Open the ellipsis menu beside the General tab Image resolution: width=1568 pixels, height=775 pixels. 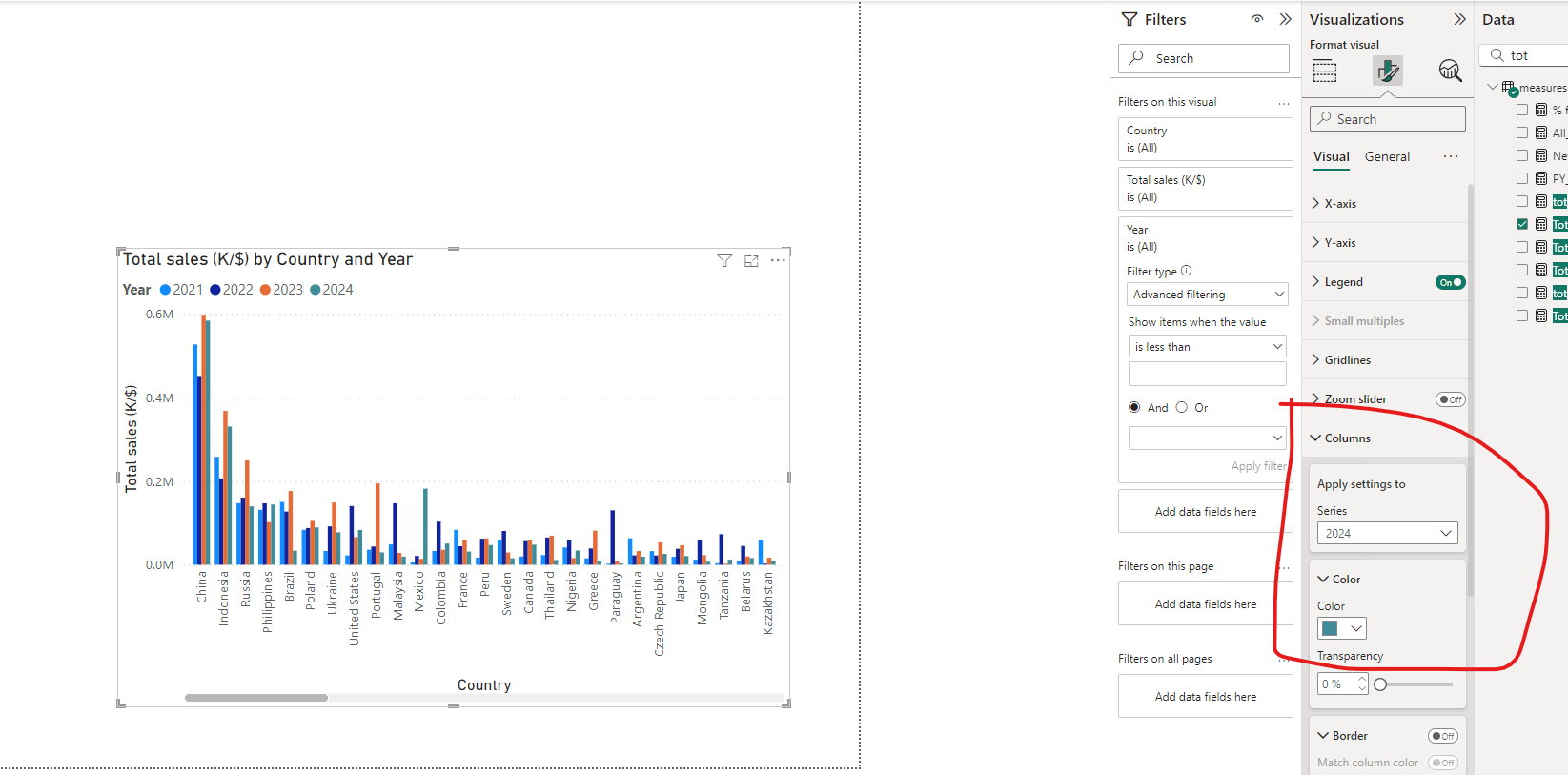pos(1451,156)
